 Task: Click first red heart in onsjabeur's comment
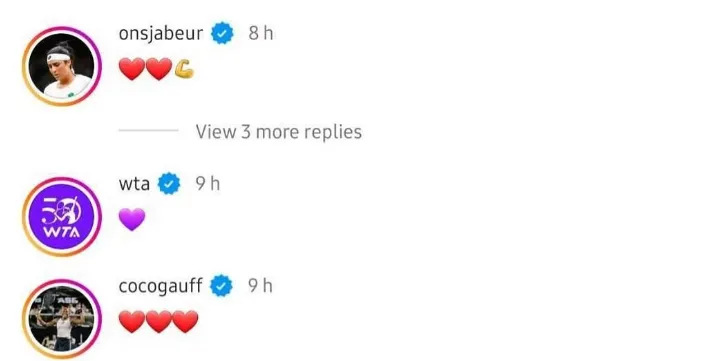coord(132,69)
